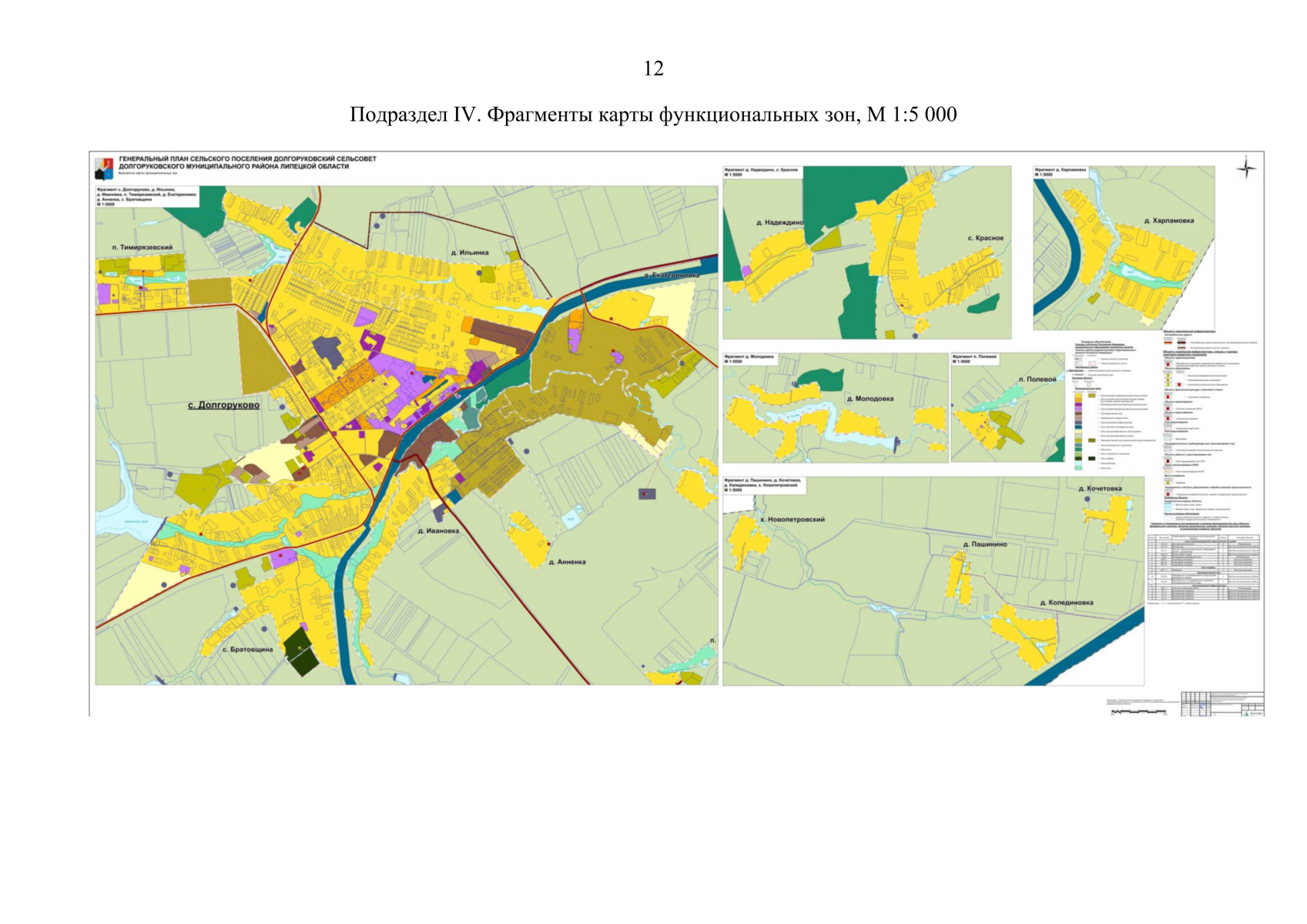Click the coat of arms emblem
This screenshot has height=924, width=1307.
click(104, 167)
